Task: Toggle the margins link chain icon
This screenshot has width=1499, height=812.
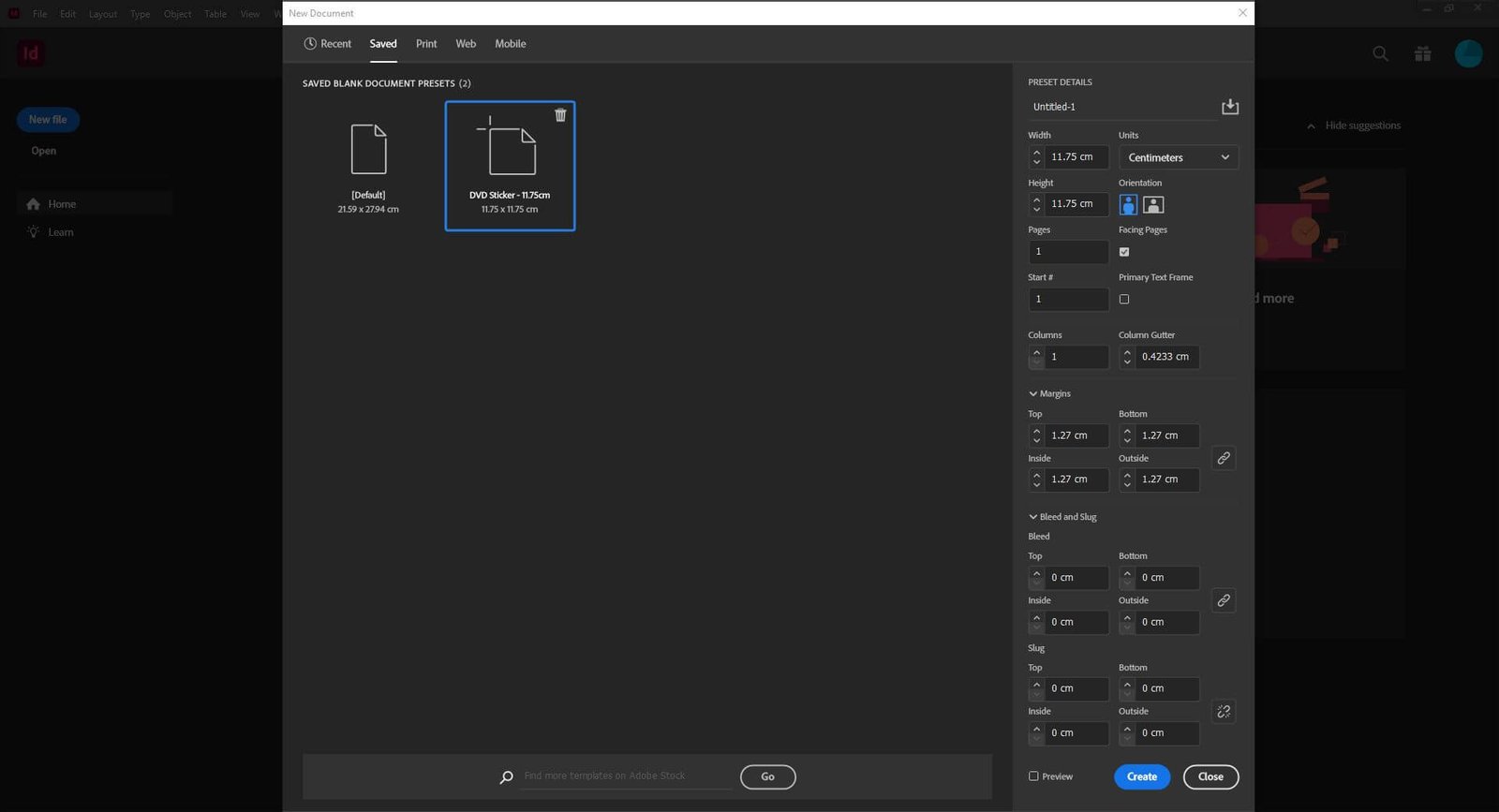Action: (x=1224, y=458)
